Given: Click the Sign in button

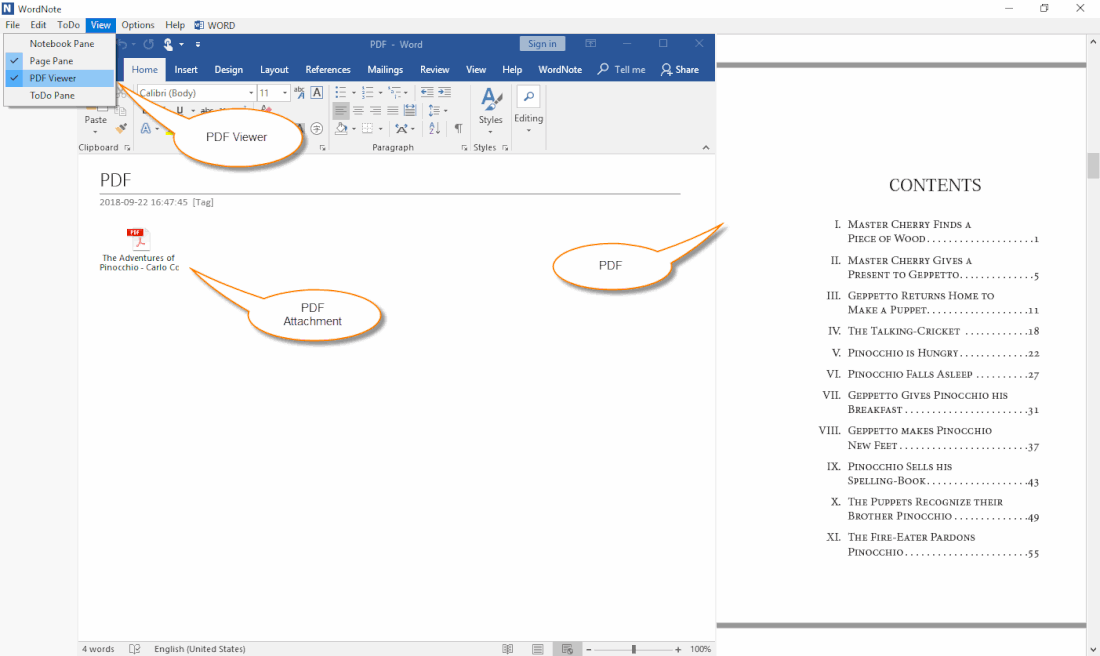Looking at the screenshot, I should tap(542, 43).
